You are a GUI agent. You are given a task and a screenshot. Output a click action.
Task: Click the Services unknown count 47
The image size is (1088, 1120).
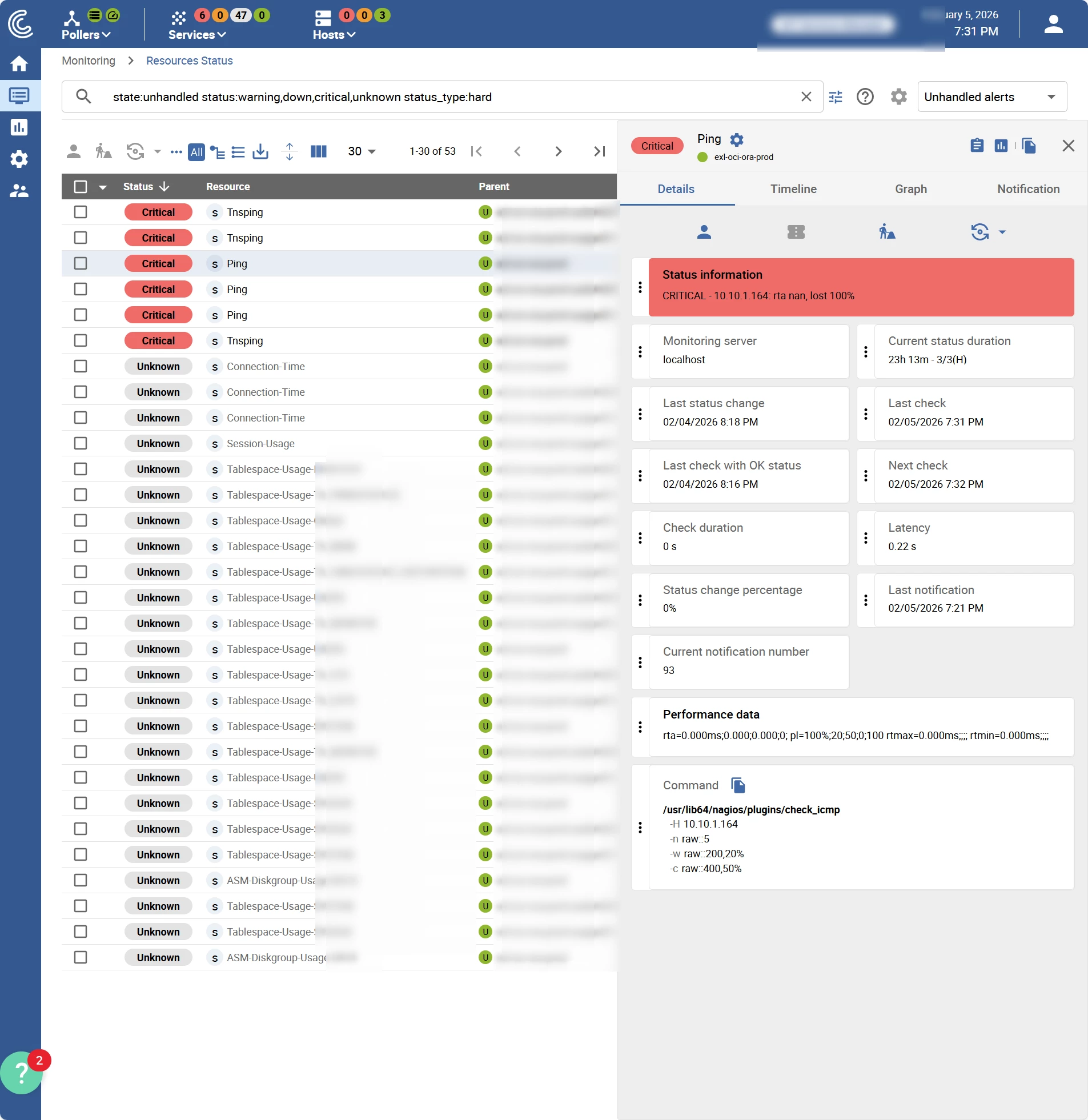[x=241, y=15]
